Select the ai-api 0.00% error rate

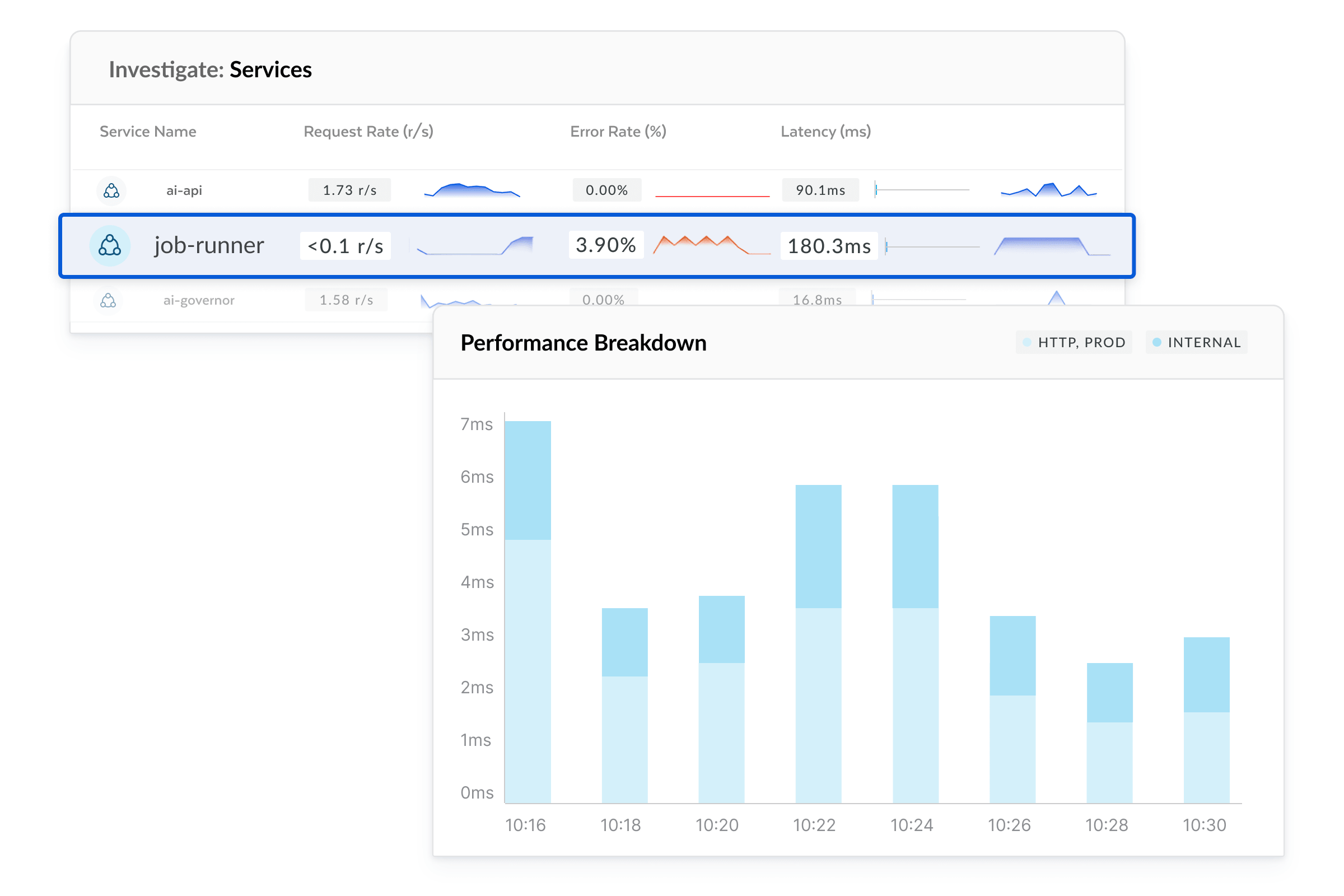point(607,190)
